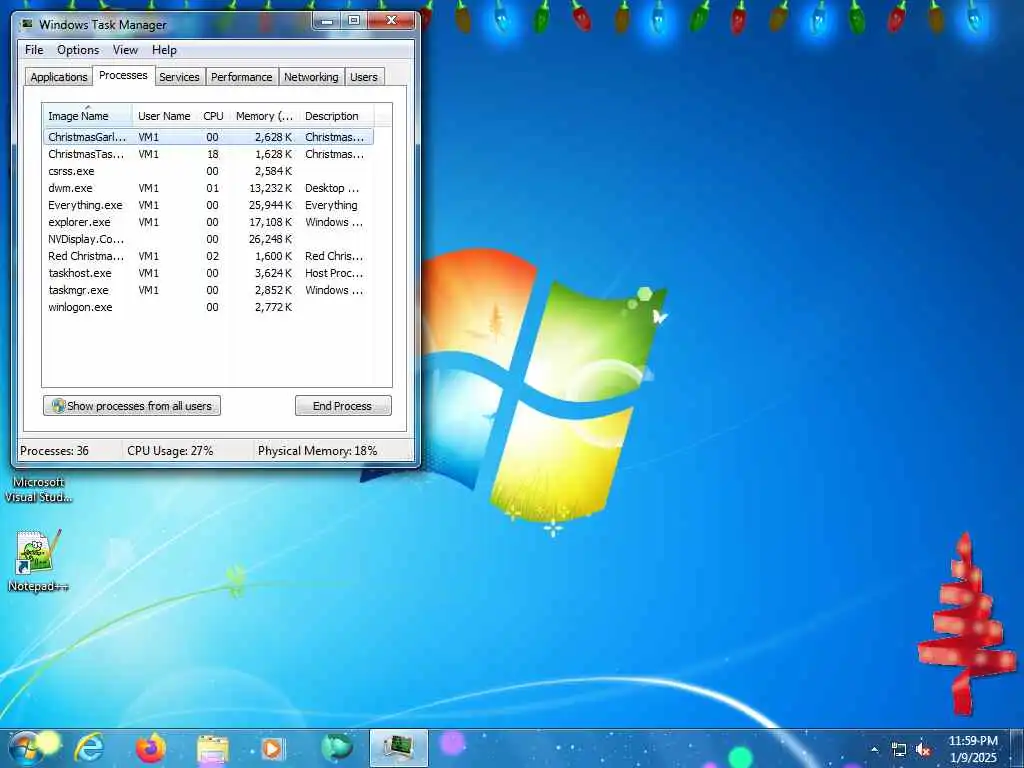Open the Help menu
The width and height of the screenshot is (1024, 768).
pos(164,50)
